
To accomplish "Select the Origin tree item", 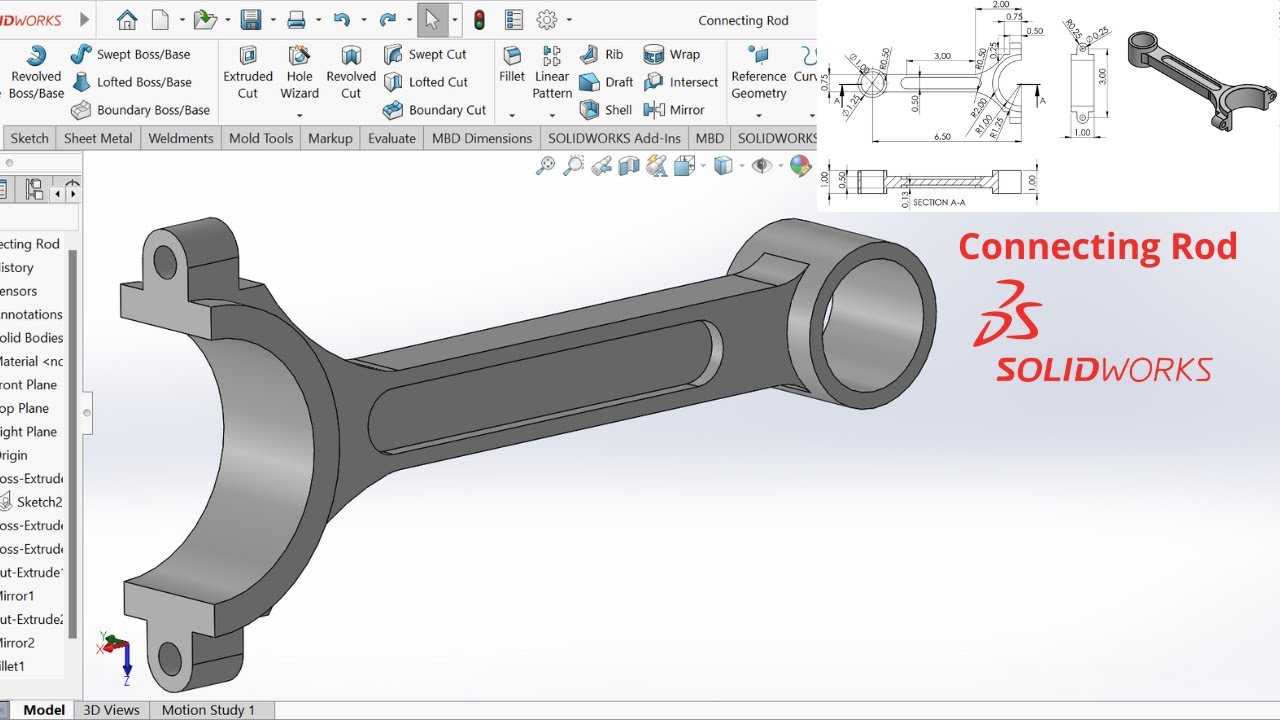I will (x=14, y=455).
